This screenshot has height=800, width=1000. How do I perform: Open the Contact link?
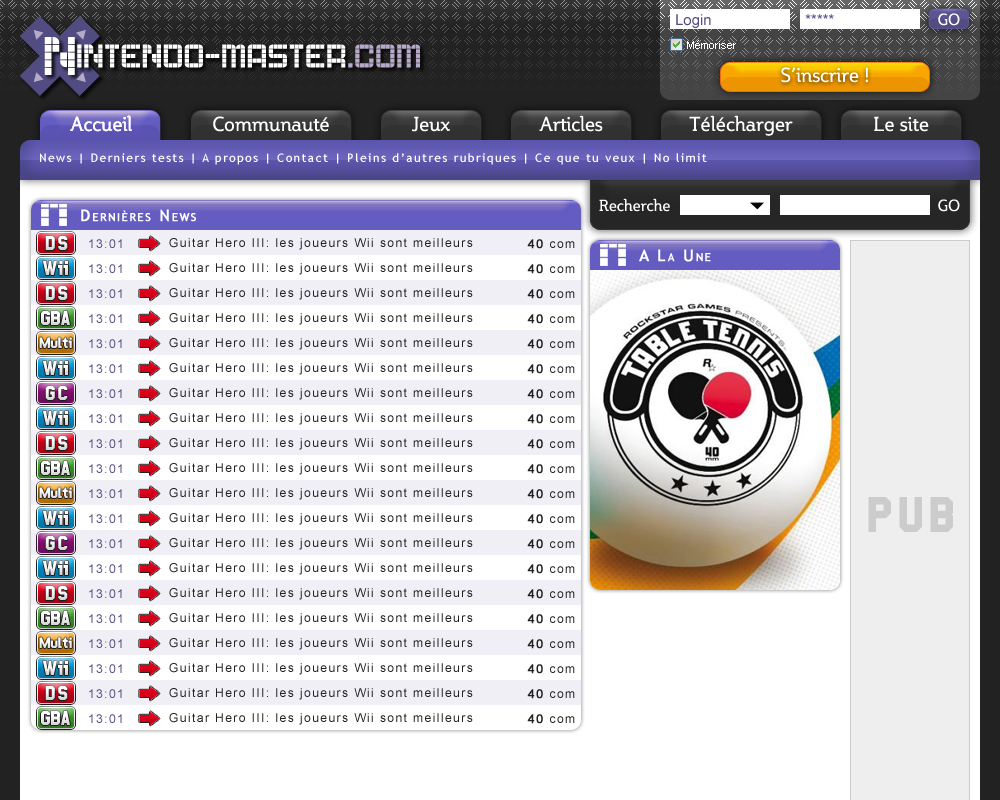point(302,158)
